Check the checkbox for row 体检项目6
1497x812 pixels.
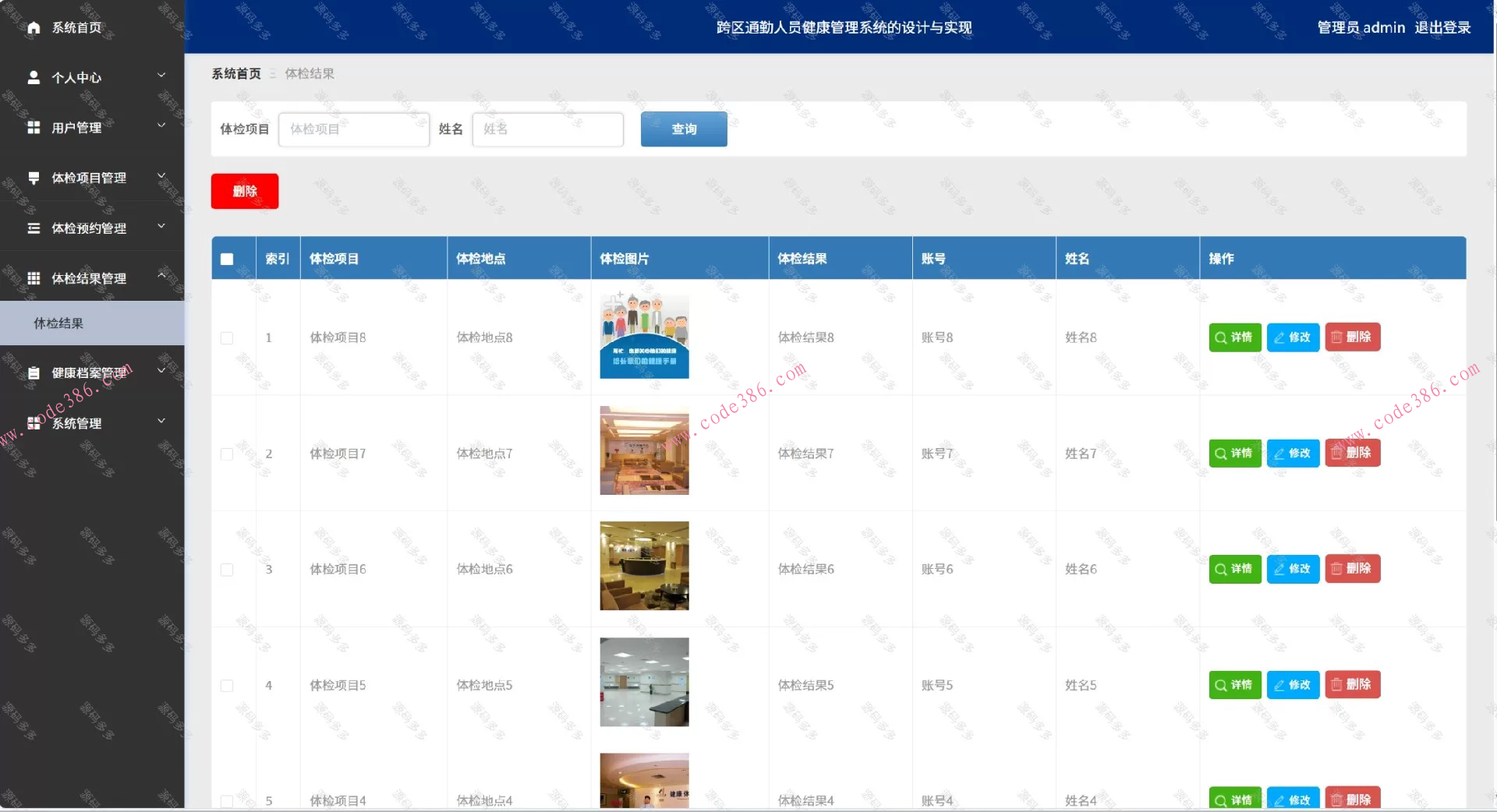227,569
